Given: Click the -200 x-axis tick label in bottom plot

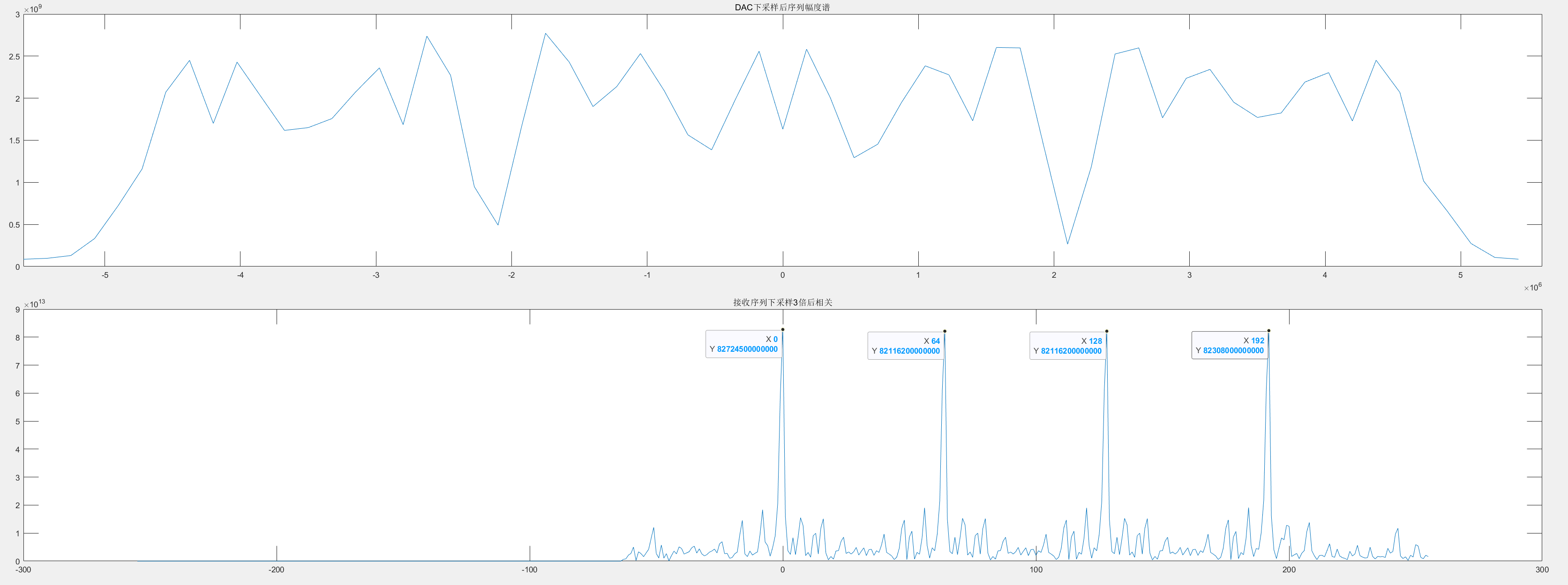Looking at the screenshot, I should pyautogui.click(x=277, y=570).
